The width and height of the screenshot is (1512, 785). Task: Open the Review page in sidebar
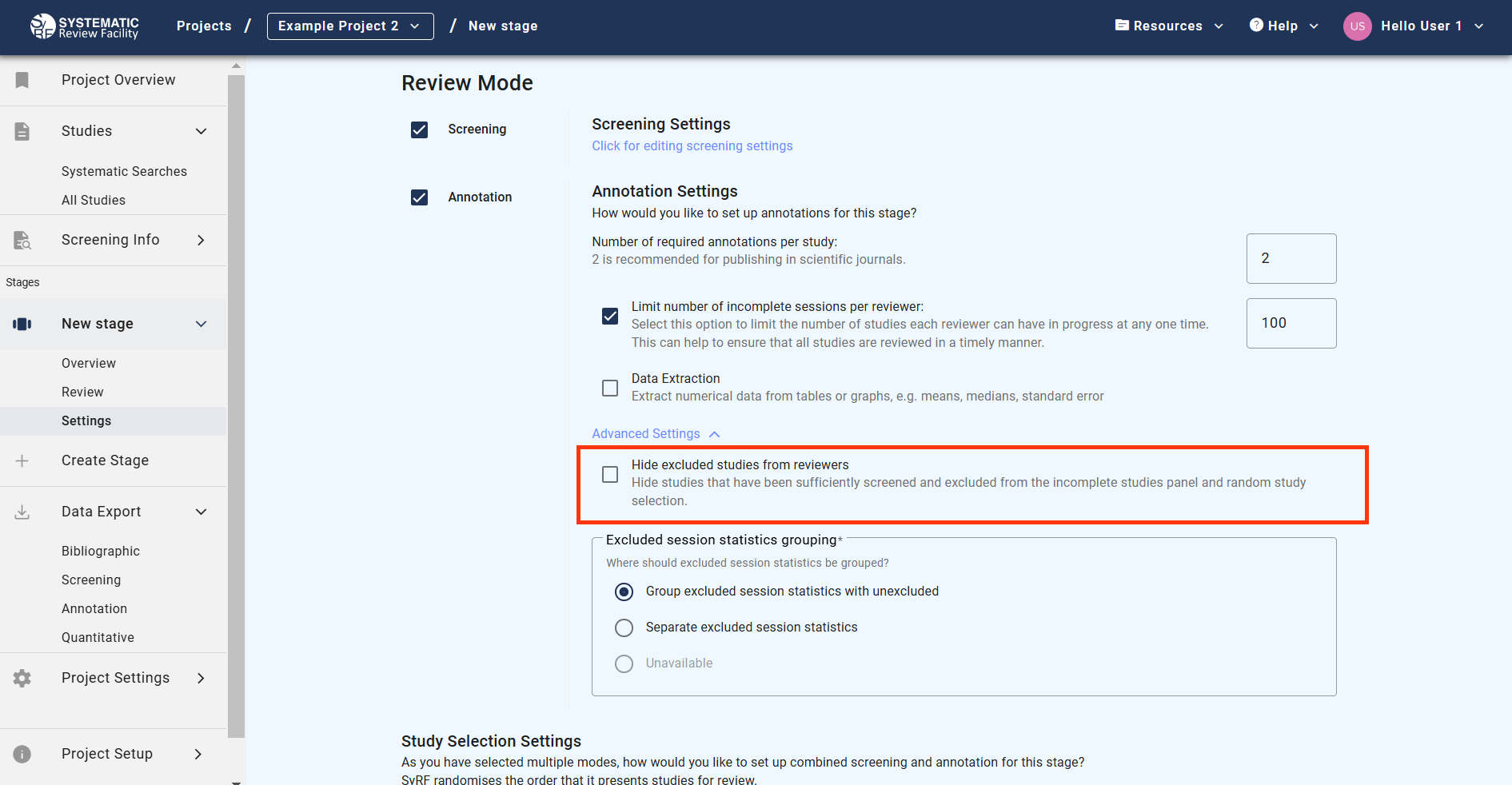pos(82,392)
